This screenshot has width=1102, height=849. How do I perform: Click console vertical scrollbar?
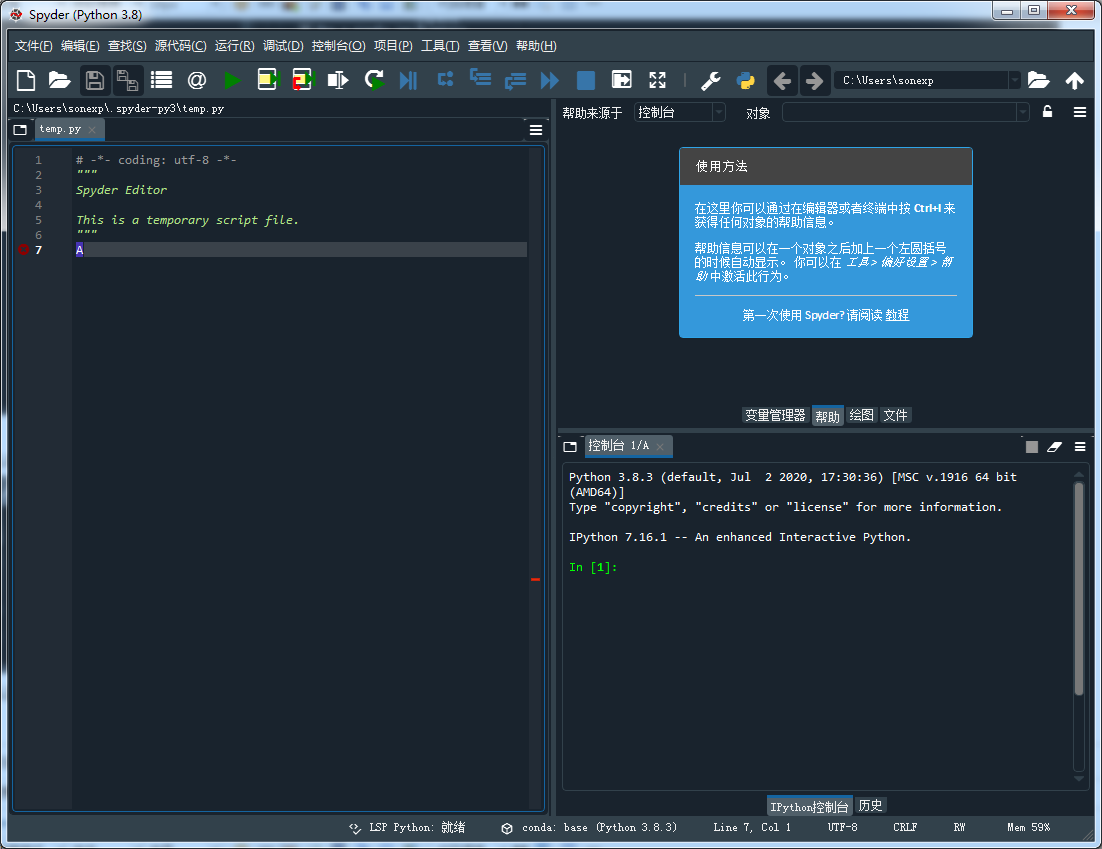[1079, 589]
